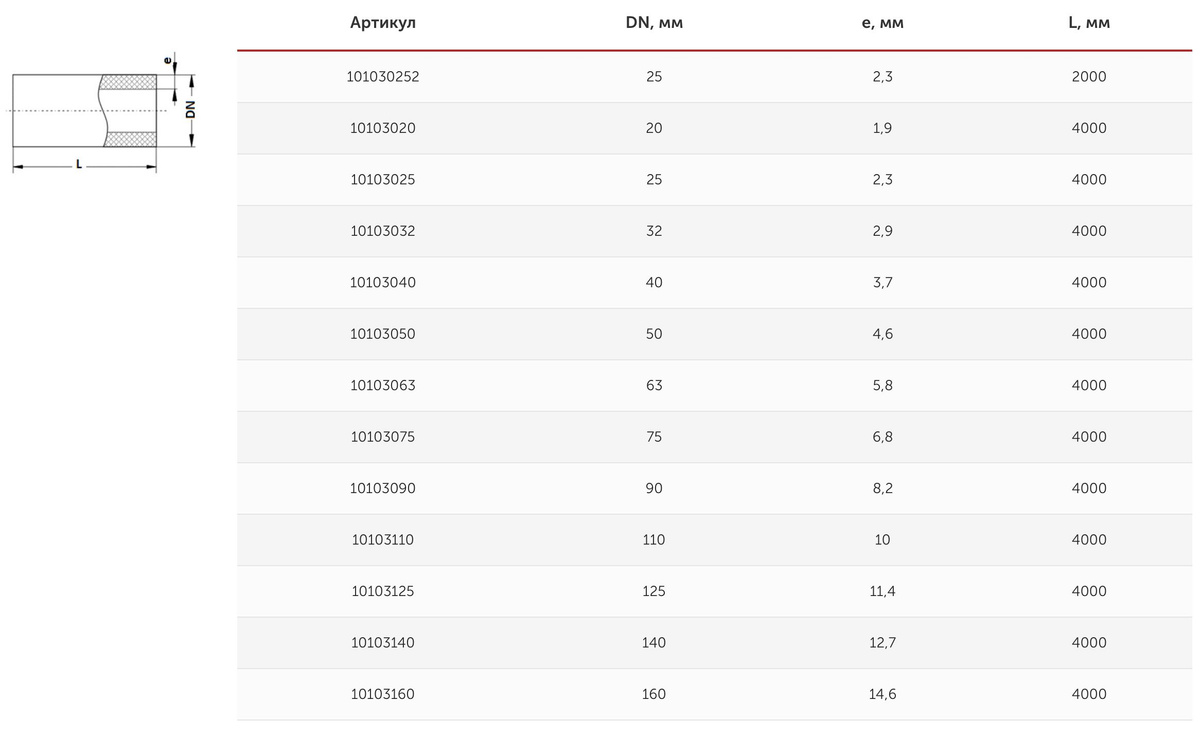The width and height of the screenshot is (1200, 732).
Task: Select article number 10103040
Action: pos(383,283)
